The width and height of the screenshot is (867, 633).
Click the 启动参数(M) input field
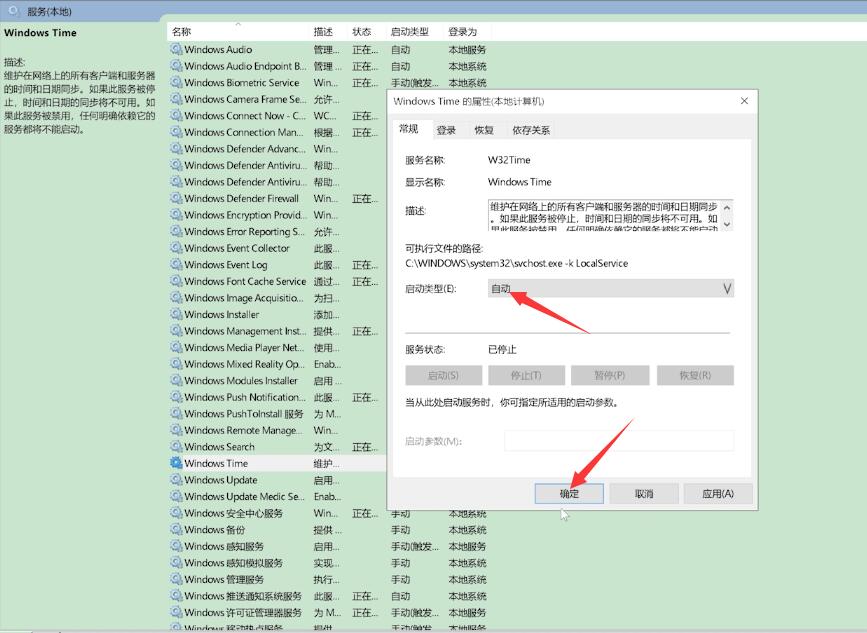[x=619, y=441]
